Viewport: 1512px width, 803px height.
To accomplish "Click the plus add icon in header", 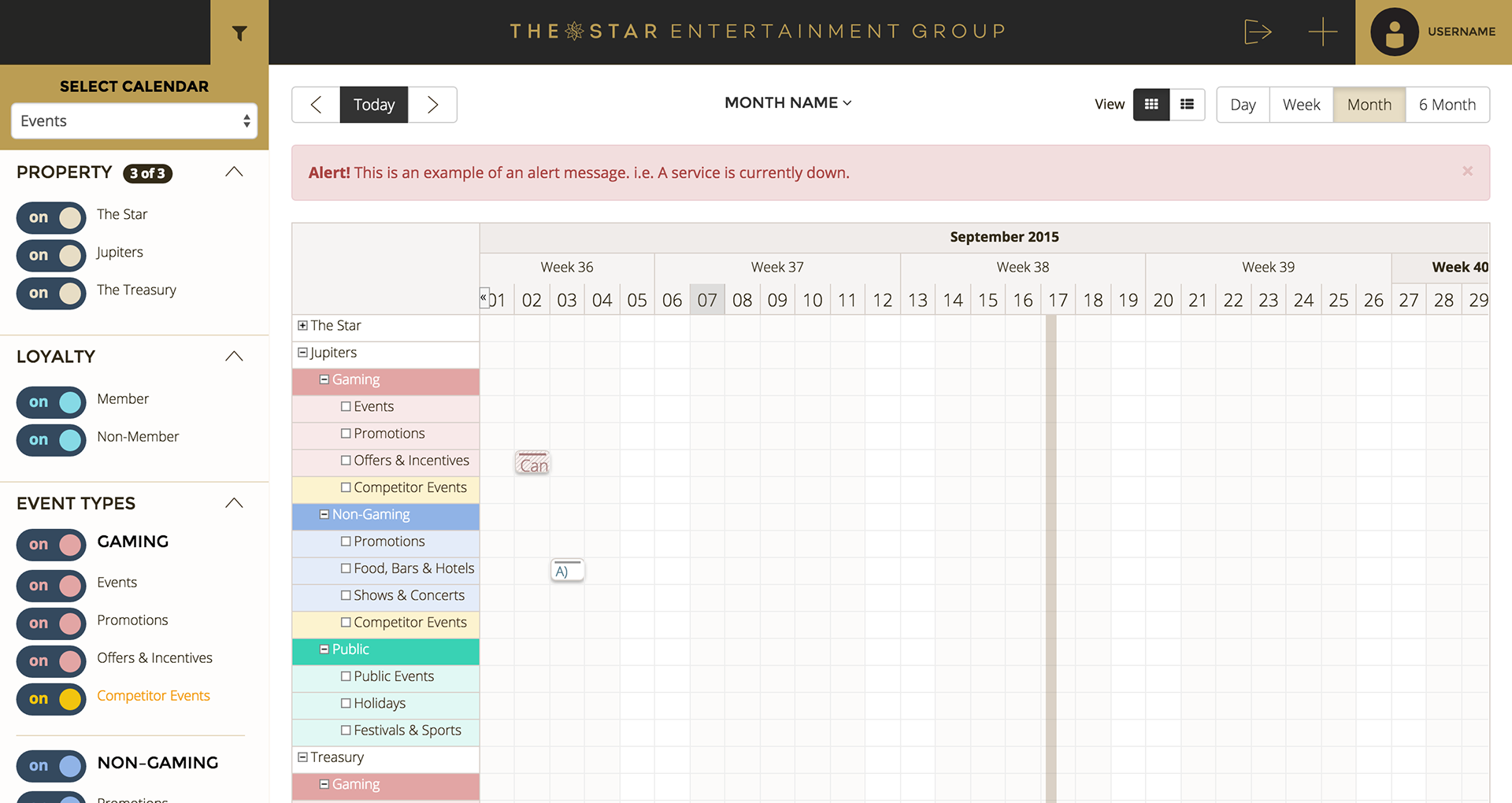I will pos(1323,32).
